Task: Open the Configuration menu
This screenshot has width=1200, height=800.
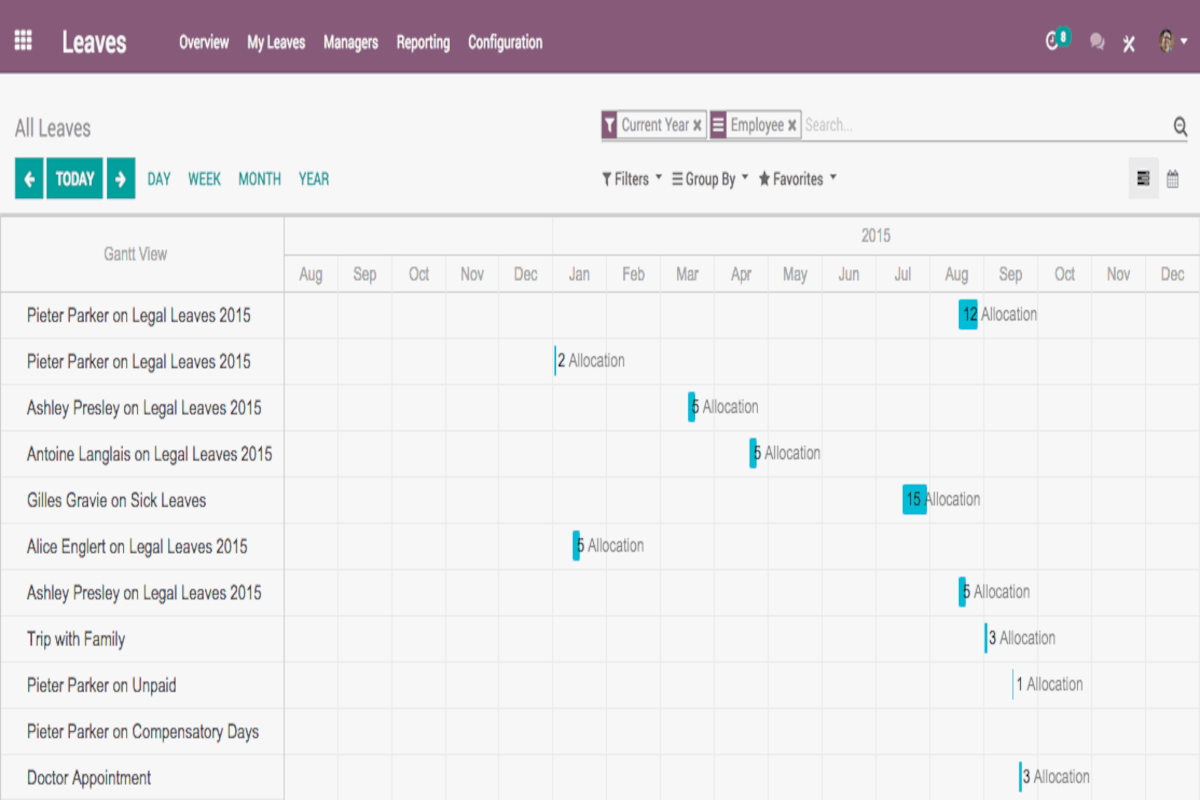Action: point(505,42)
